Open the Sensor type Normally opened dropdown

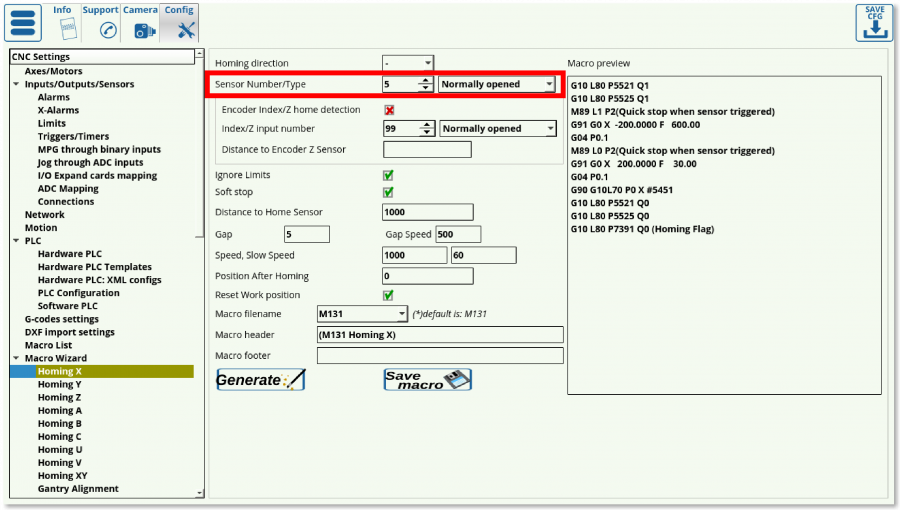point(497,85)
